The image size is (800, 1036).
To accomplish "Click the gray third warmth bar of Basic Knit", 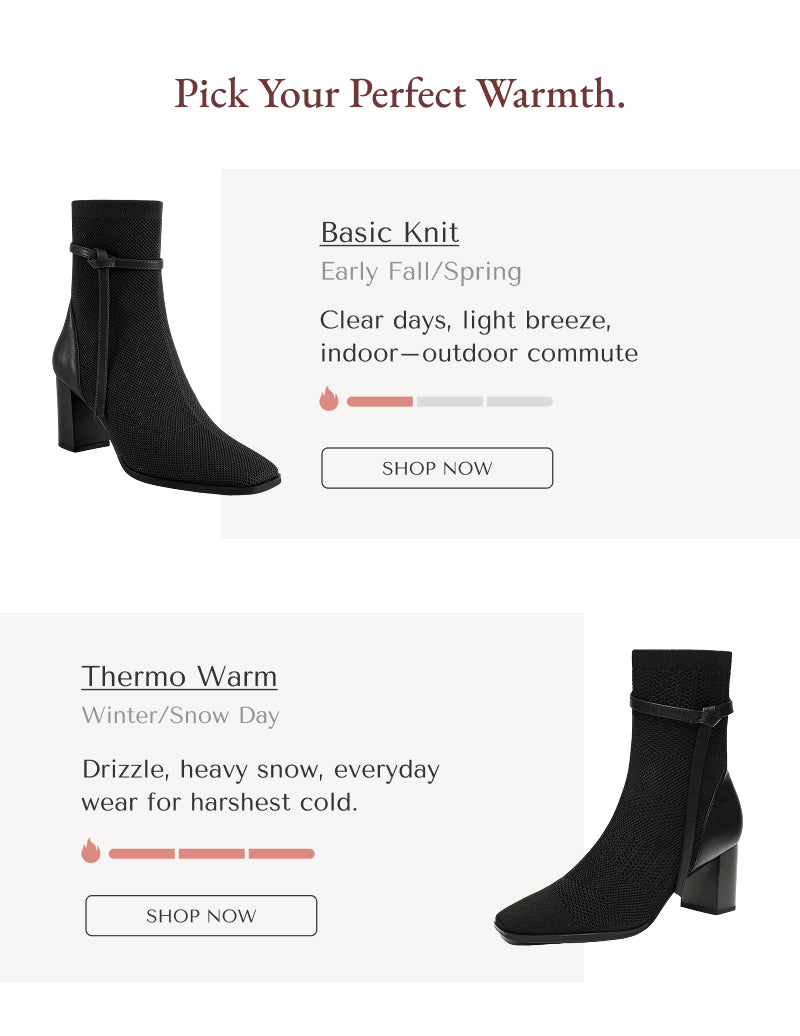I will point(520,401).
